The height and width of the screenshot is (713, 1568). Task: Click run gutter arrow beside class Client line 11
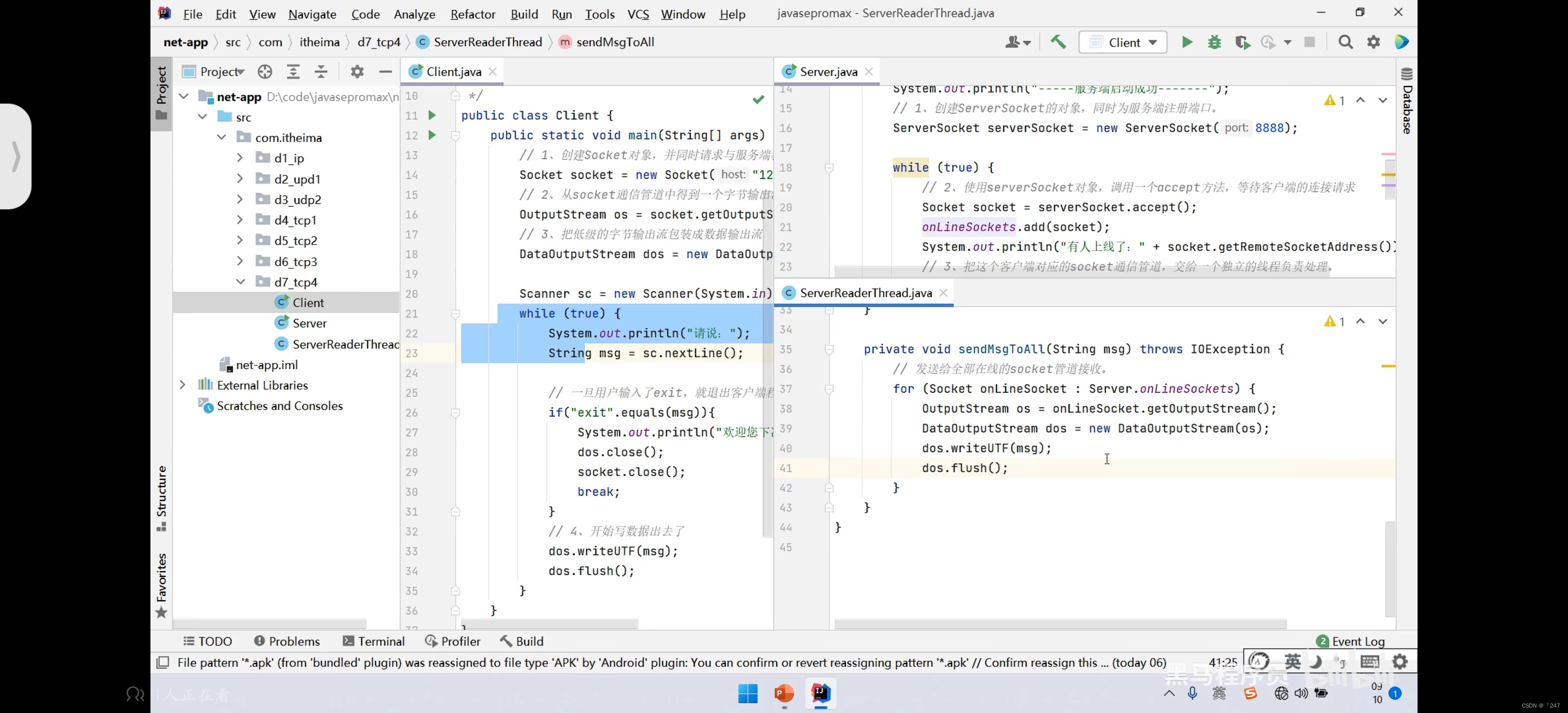pos(432,115)
